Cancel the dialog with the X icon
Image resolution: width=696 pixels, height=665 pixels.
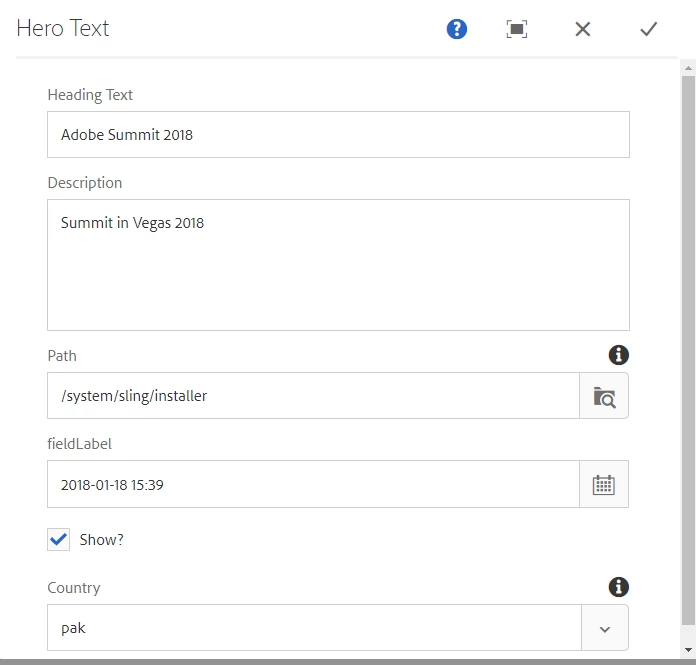tap(582, 29)
